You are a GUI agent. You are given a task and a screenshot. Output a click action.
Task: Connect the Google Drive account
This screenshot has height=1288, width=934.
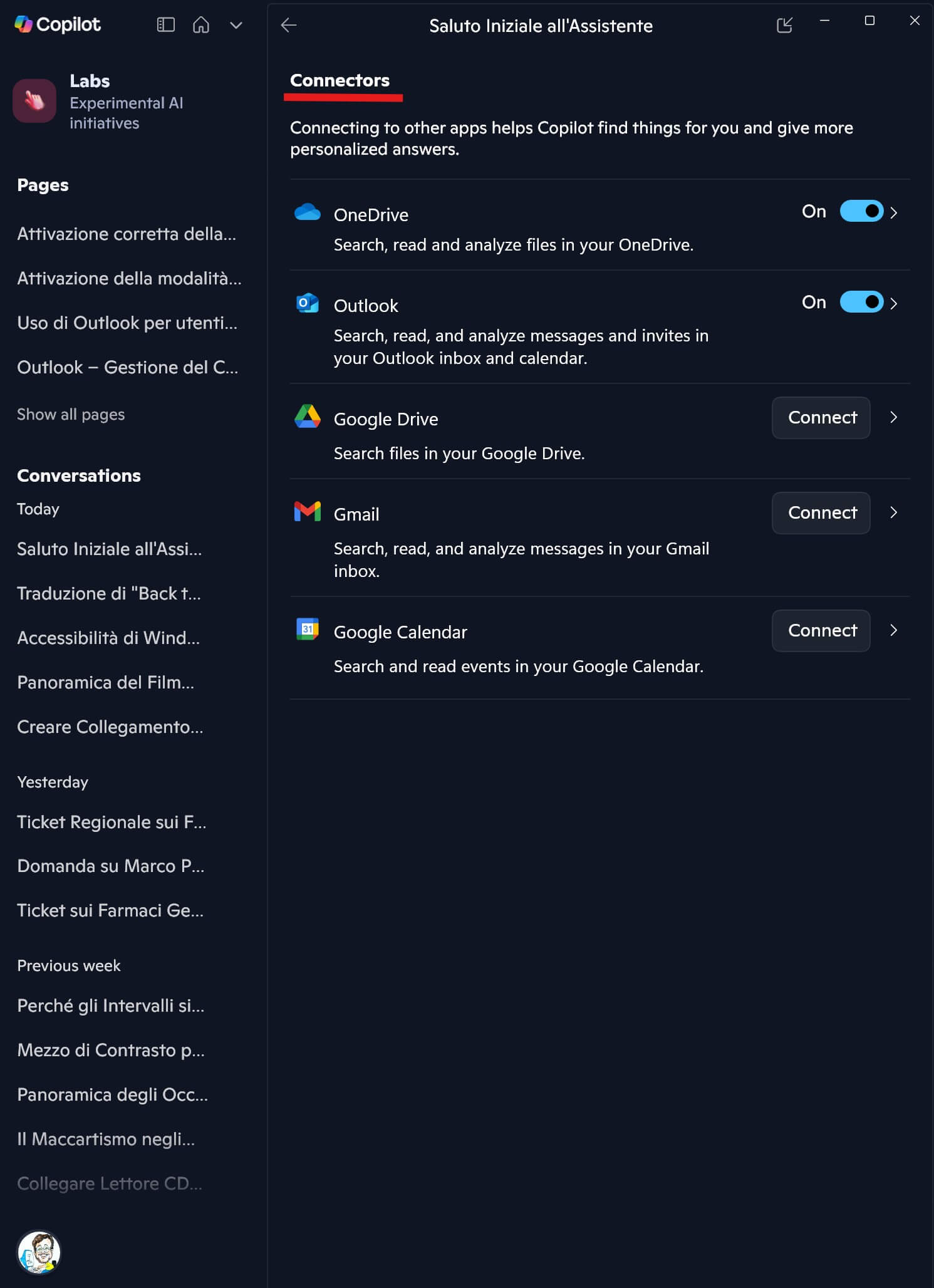[821, 418]
